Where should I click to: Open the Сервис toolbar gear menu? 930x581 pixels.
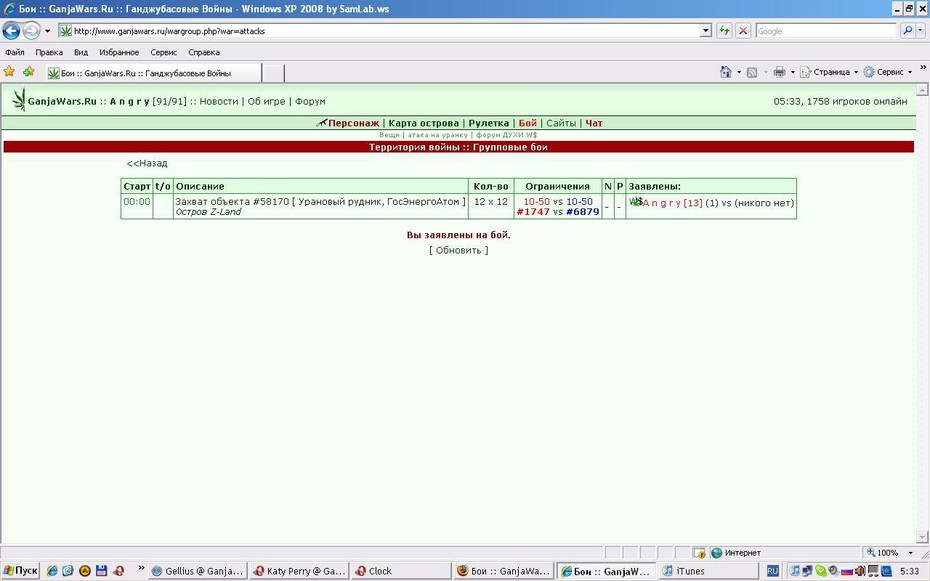coord(887,72)
